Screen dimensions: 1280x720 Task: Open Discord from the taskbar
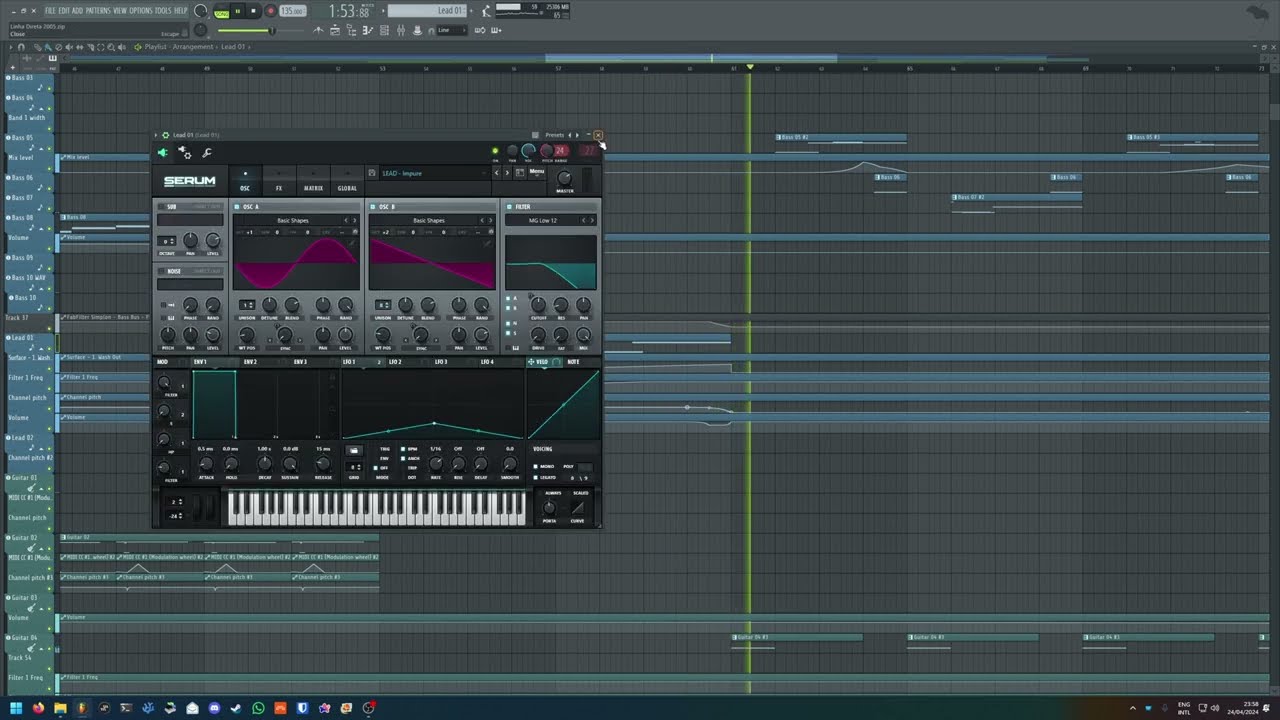coord(214,708)
